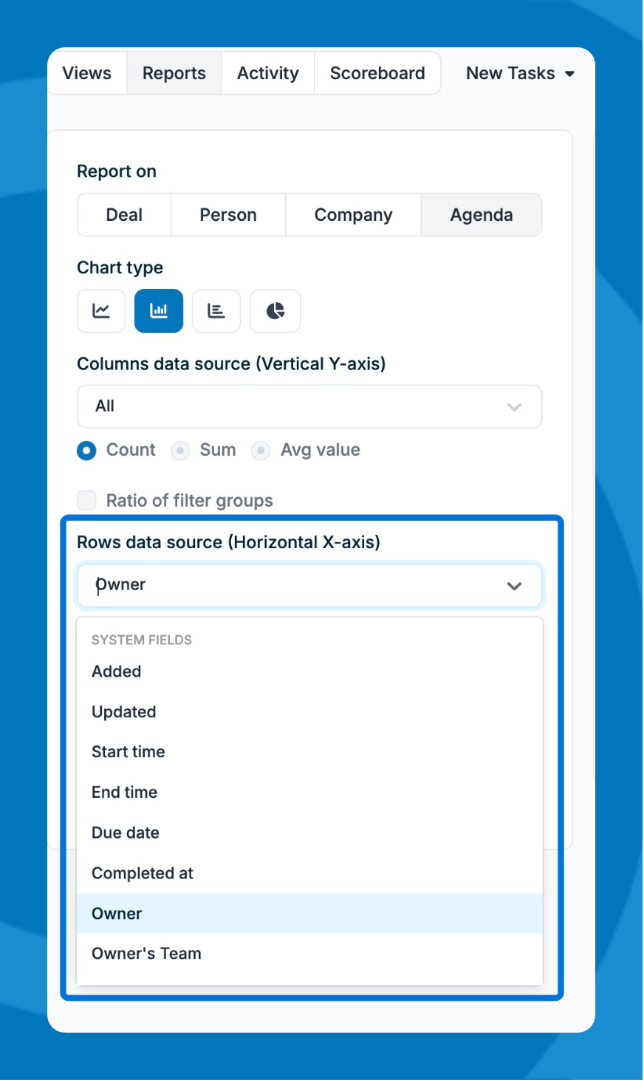
Task: Select the vertical bar chart icon
Action: (159, 311)
